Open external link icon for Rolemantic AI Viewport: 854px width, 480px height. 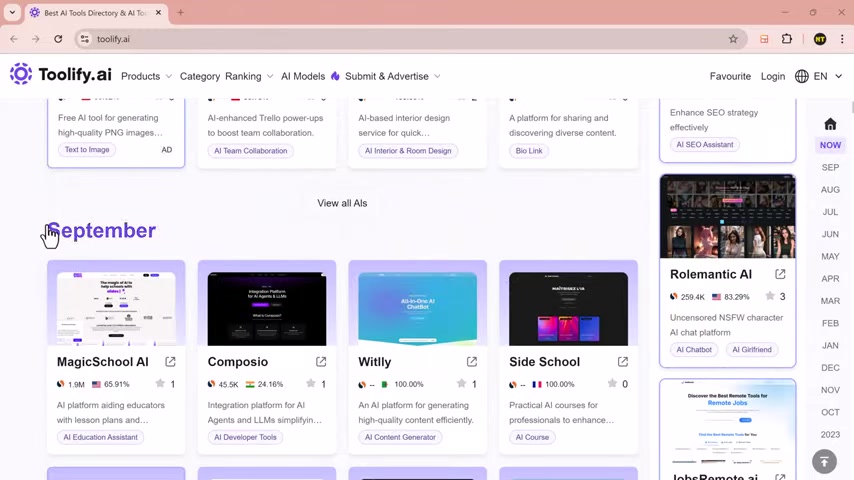point(780,274)
